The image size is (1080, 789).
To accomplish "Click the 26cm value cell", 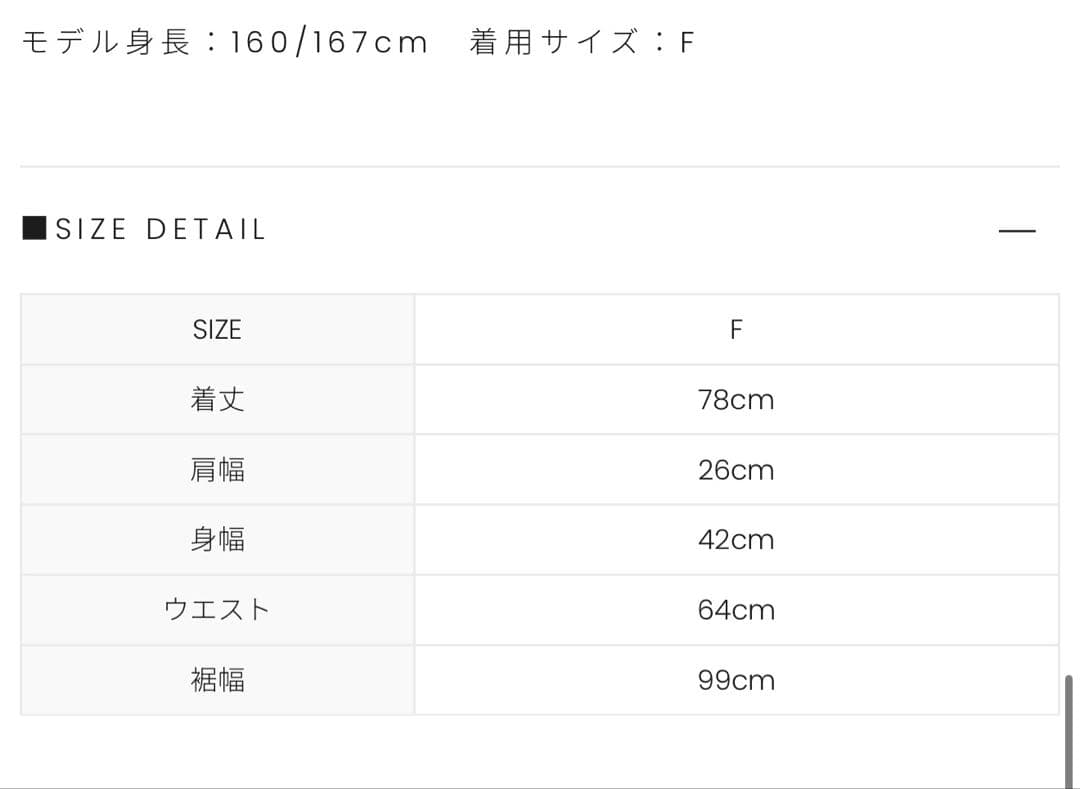I will pyautogui.click(x=736, y=470).
